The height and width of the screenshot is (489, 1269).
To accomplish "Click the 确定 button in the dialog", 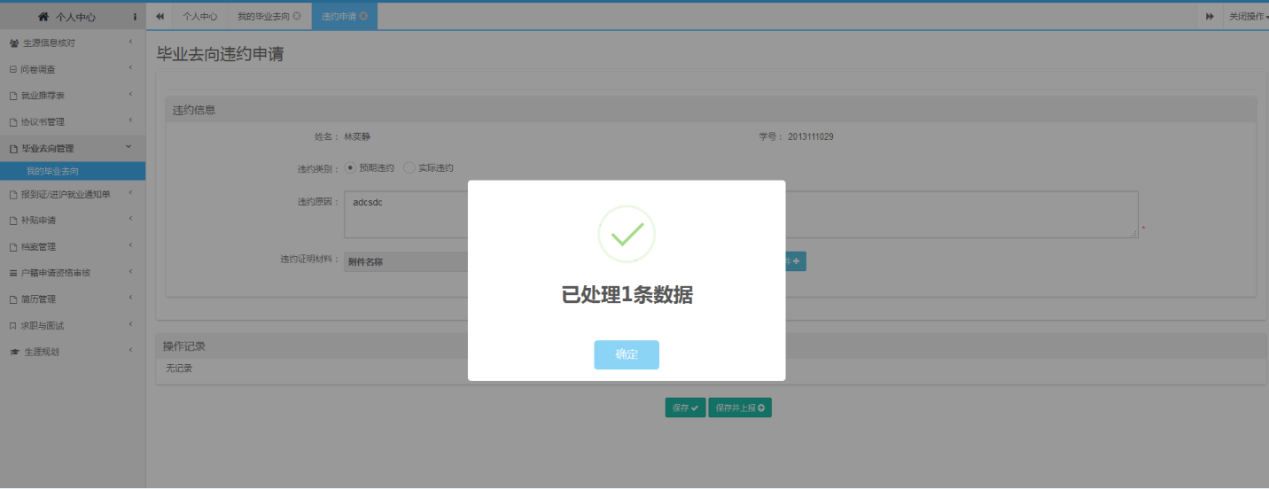I will point(626,355).
